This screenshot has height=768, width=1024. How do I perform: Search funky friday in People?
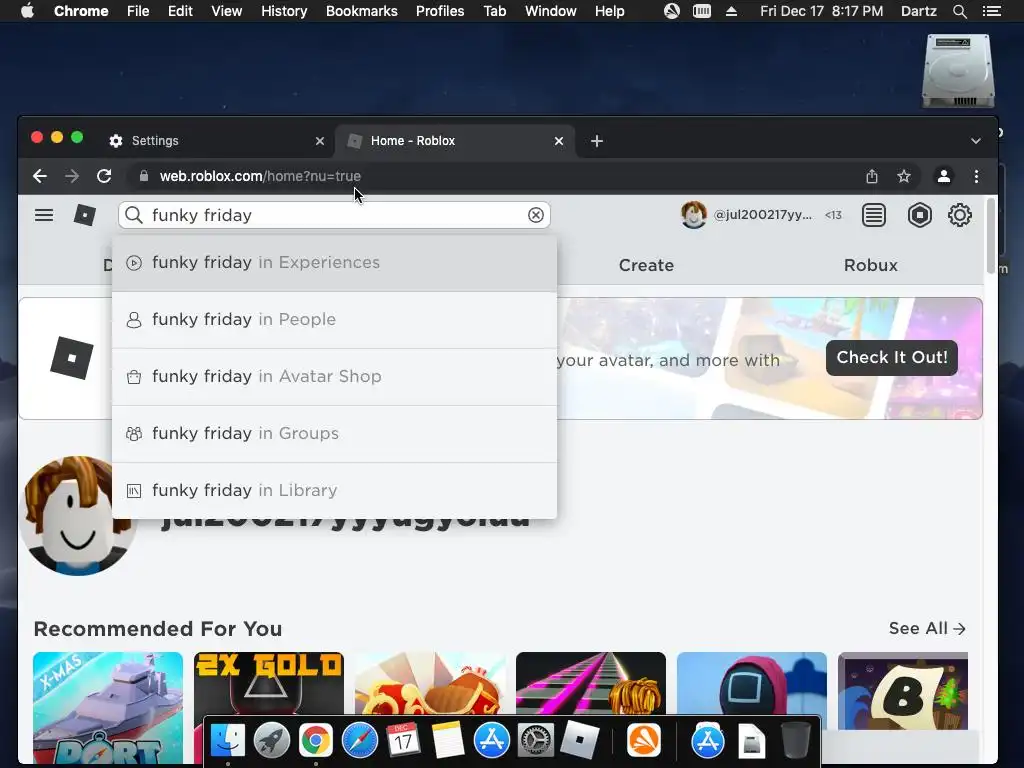pos(334,320)
